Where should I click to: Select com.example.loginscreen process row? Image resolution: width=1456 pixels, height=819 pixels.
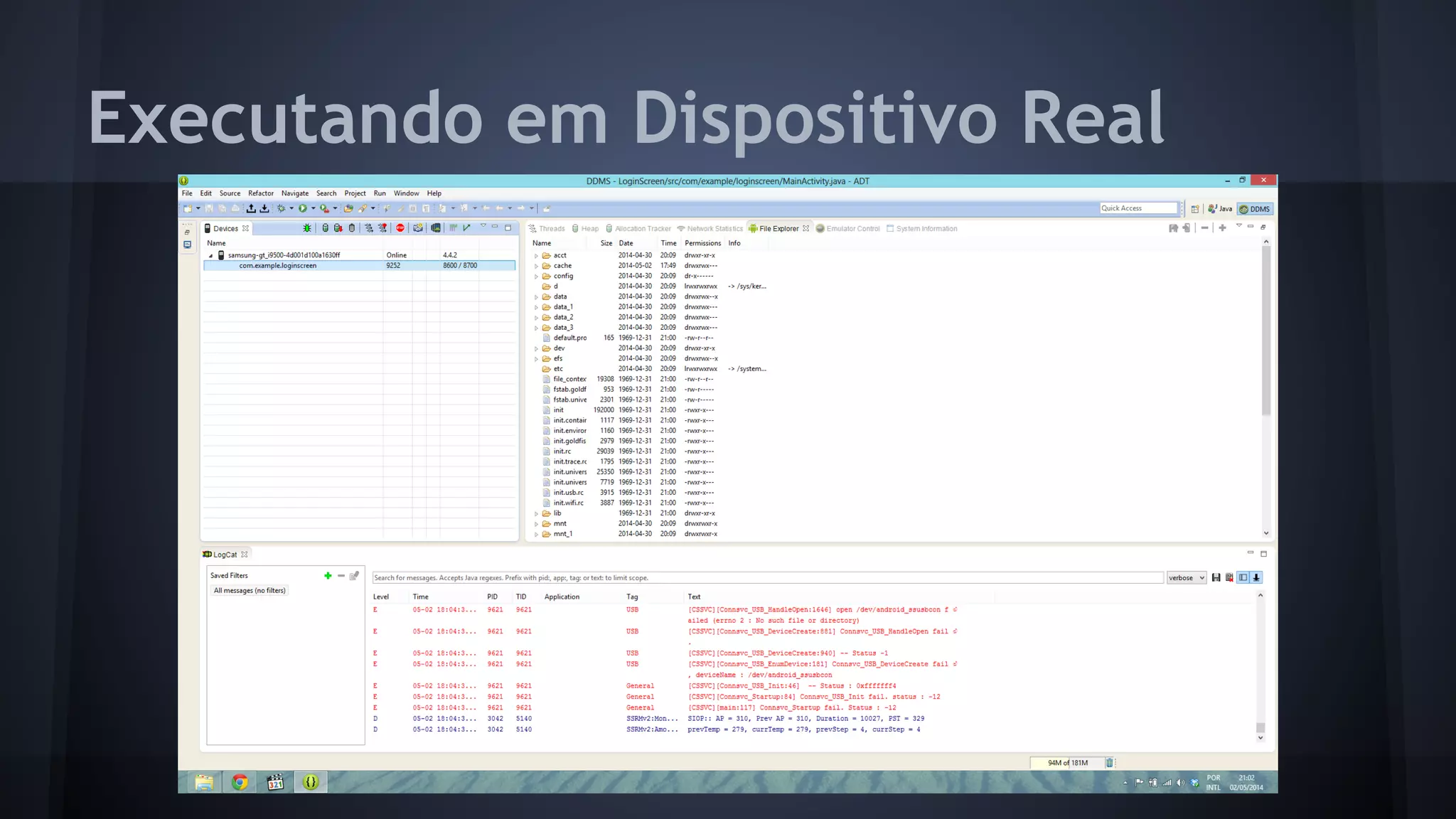(359, 266)
